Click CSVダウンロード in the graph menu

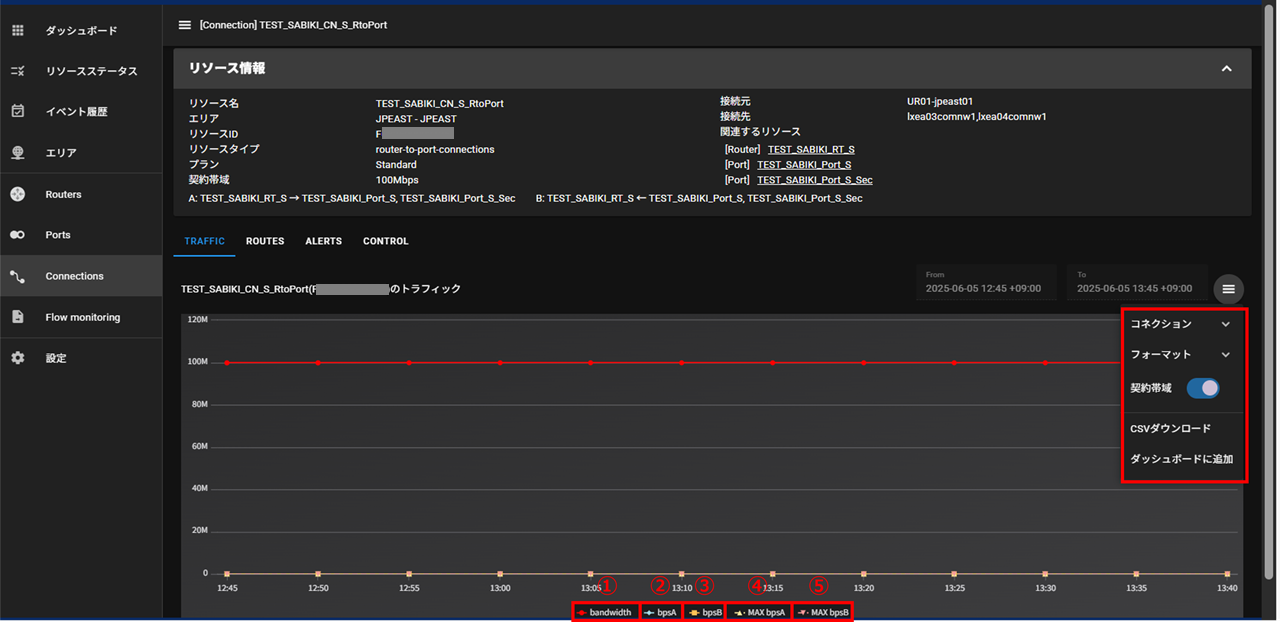pyautogui.click(x=1170, y=428)
